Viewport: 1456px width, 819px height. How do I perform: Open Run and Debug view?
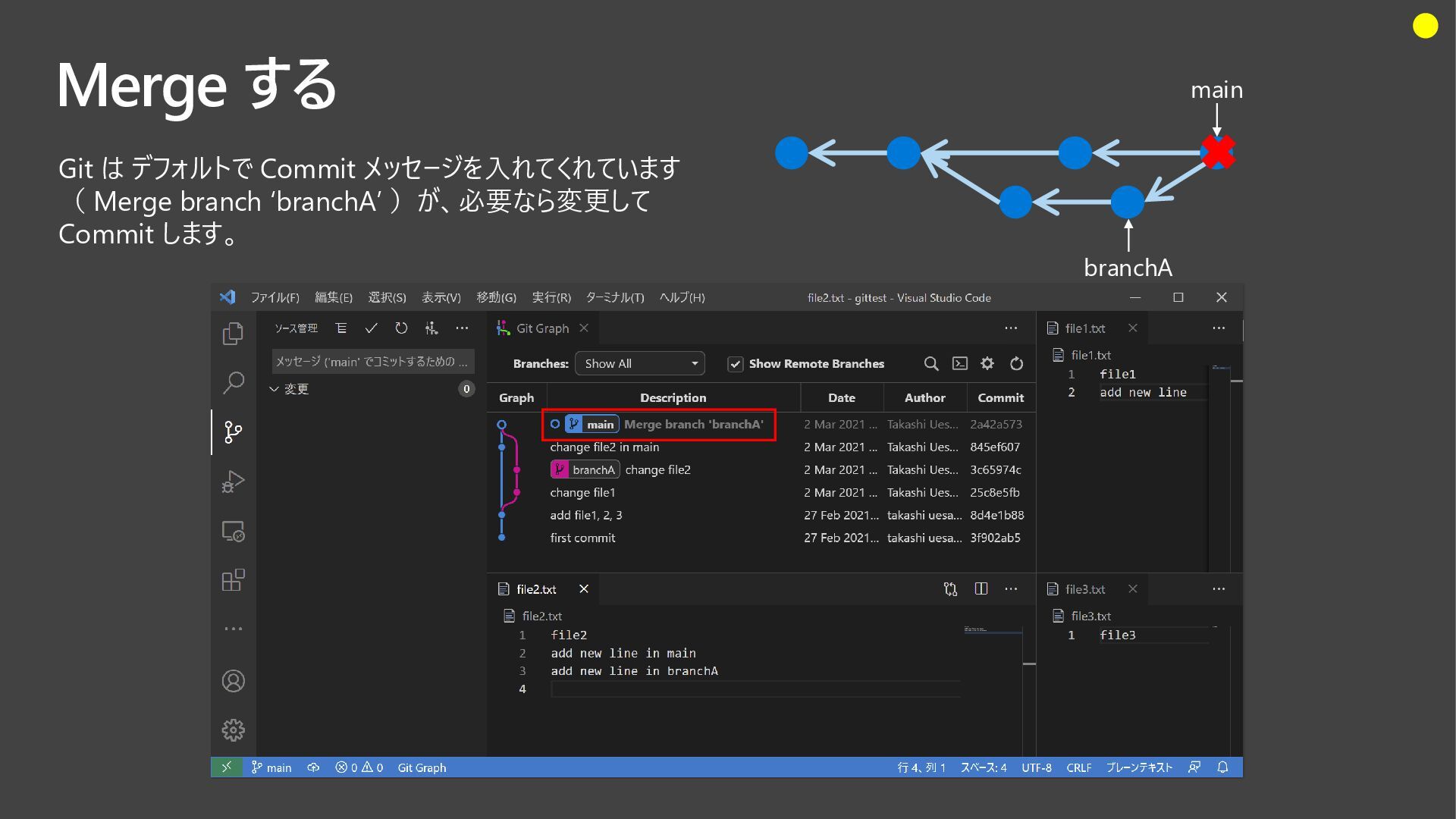[233, 482]
